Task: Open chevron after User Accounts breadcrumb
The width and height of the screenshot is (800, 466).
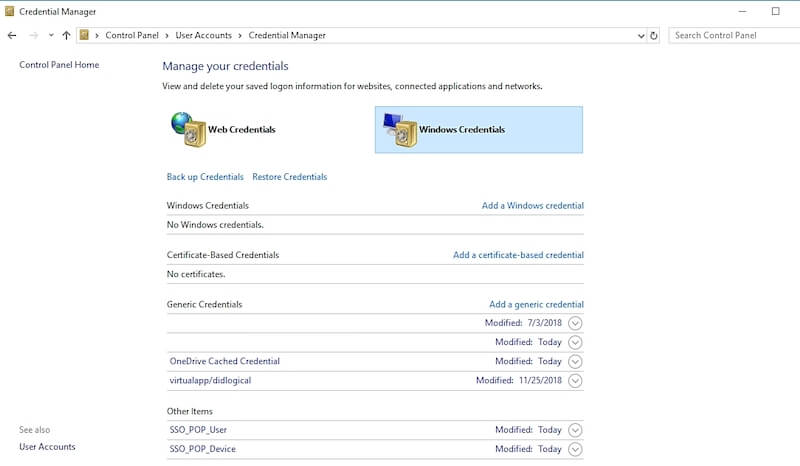Action: tap(240, 36)
